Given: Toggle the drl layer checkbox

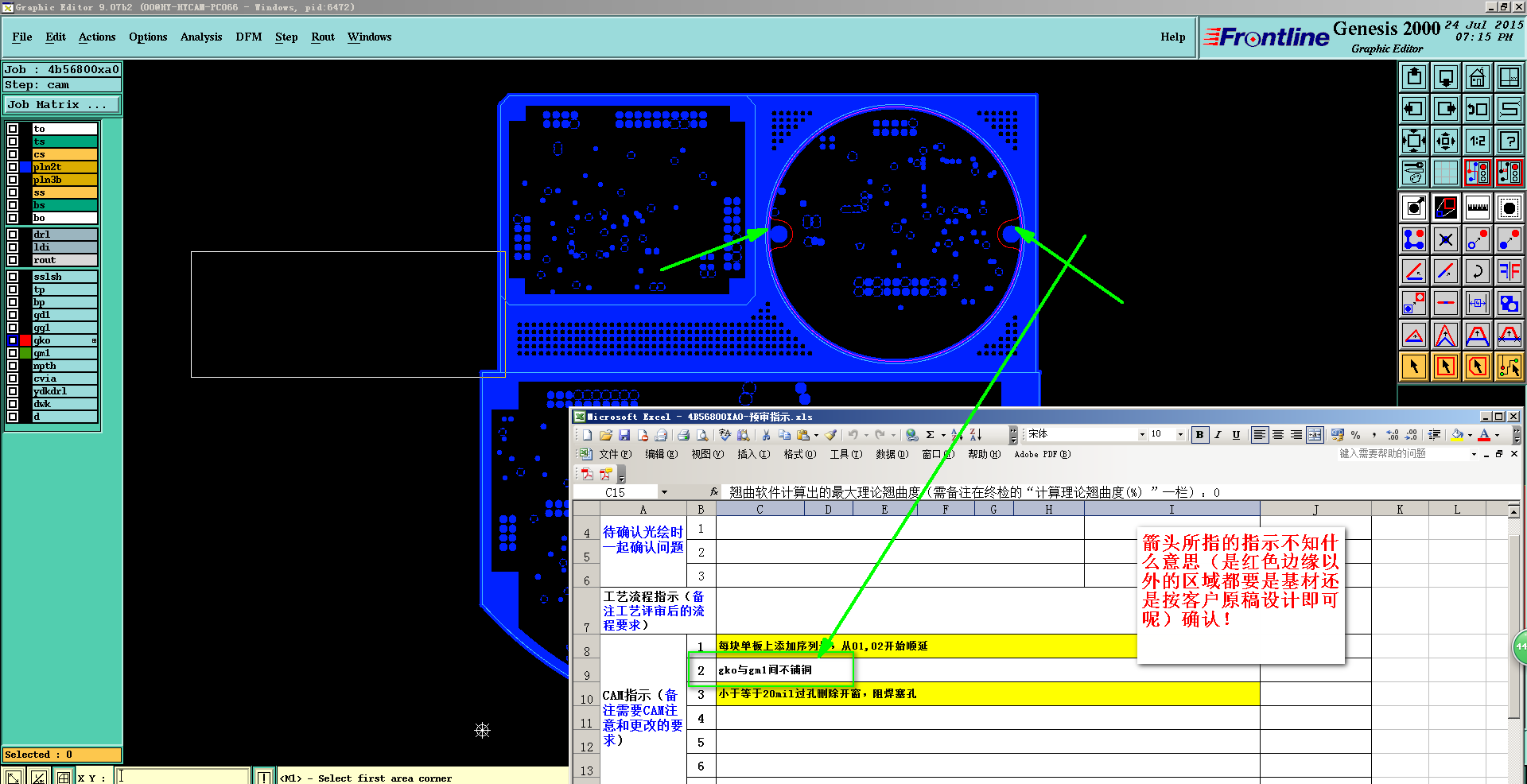Looking at the screenshot, I should click(13, 235).
